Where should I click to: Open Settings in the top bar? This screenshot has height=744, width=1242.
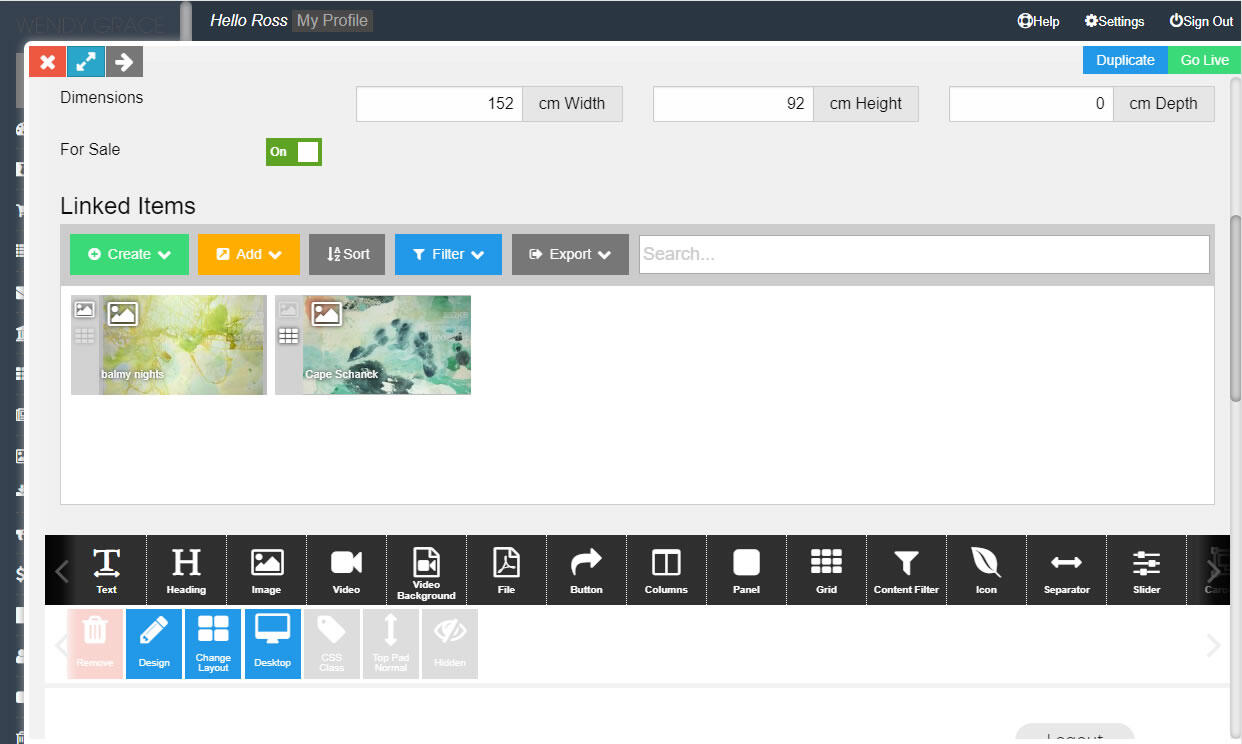[1114, 21]
